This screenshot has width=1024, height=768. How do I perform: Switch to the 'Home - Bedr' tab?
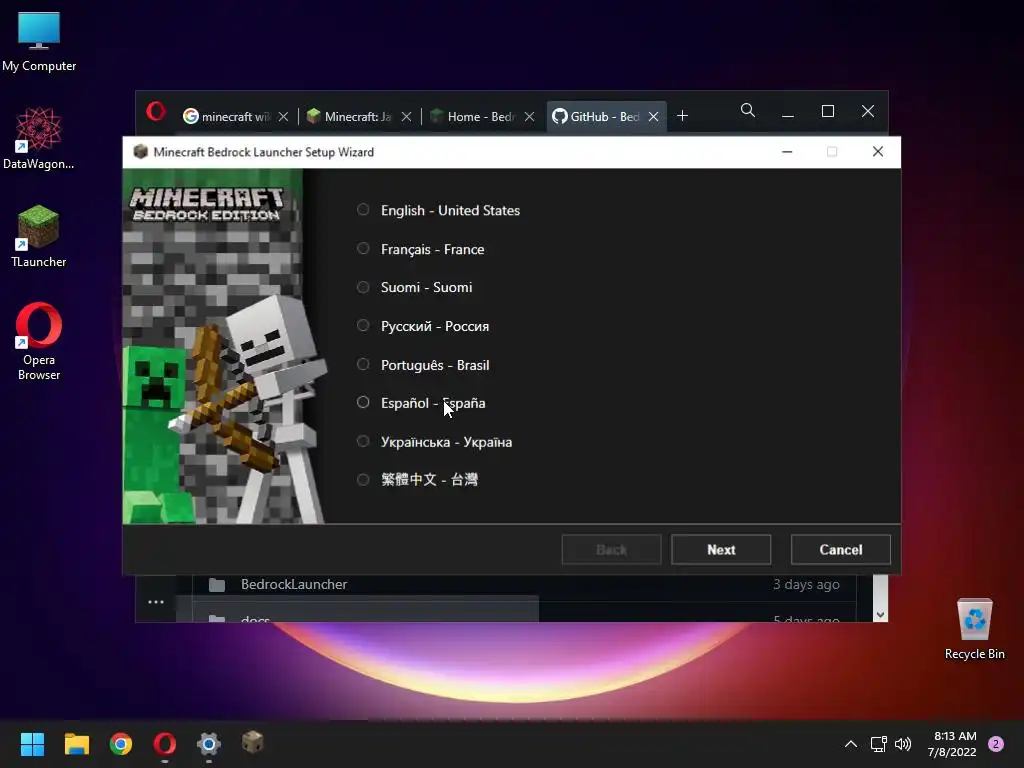pos(475,116)
